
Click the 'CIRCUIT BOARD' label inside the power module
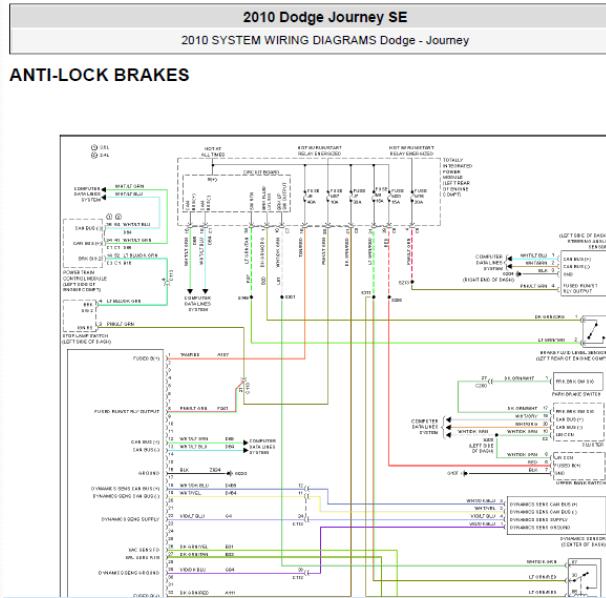point(261,172)
